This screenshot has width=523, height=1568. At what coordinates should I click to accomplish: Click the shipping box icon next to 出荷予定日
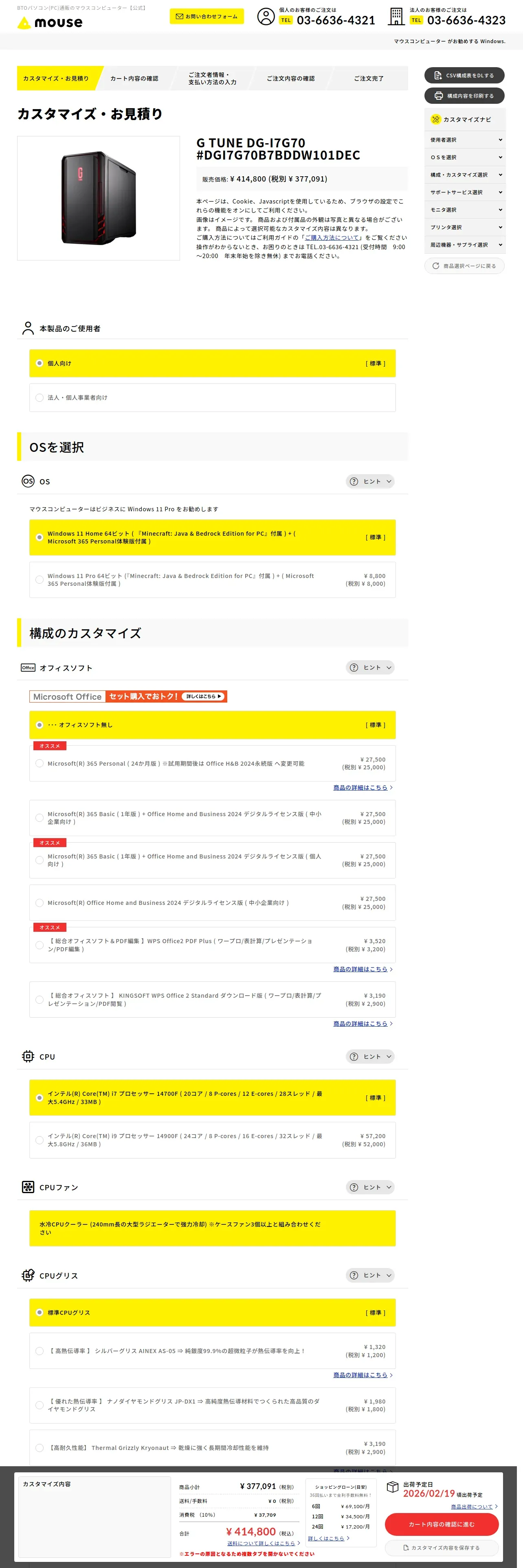[x=393, y=1487]
